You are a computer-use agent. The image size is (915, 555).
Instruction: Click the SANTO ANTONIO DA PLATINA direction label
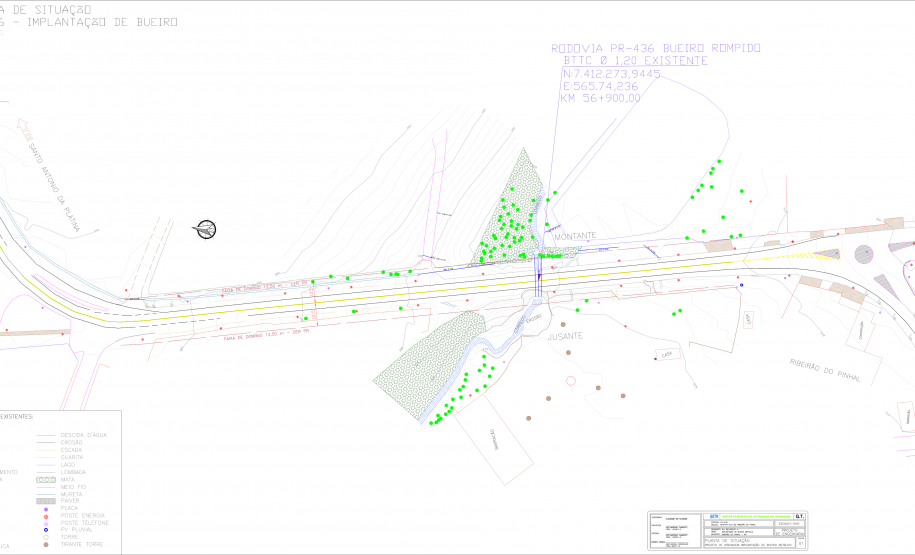coord(53,188)
